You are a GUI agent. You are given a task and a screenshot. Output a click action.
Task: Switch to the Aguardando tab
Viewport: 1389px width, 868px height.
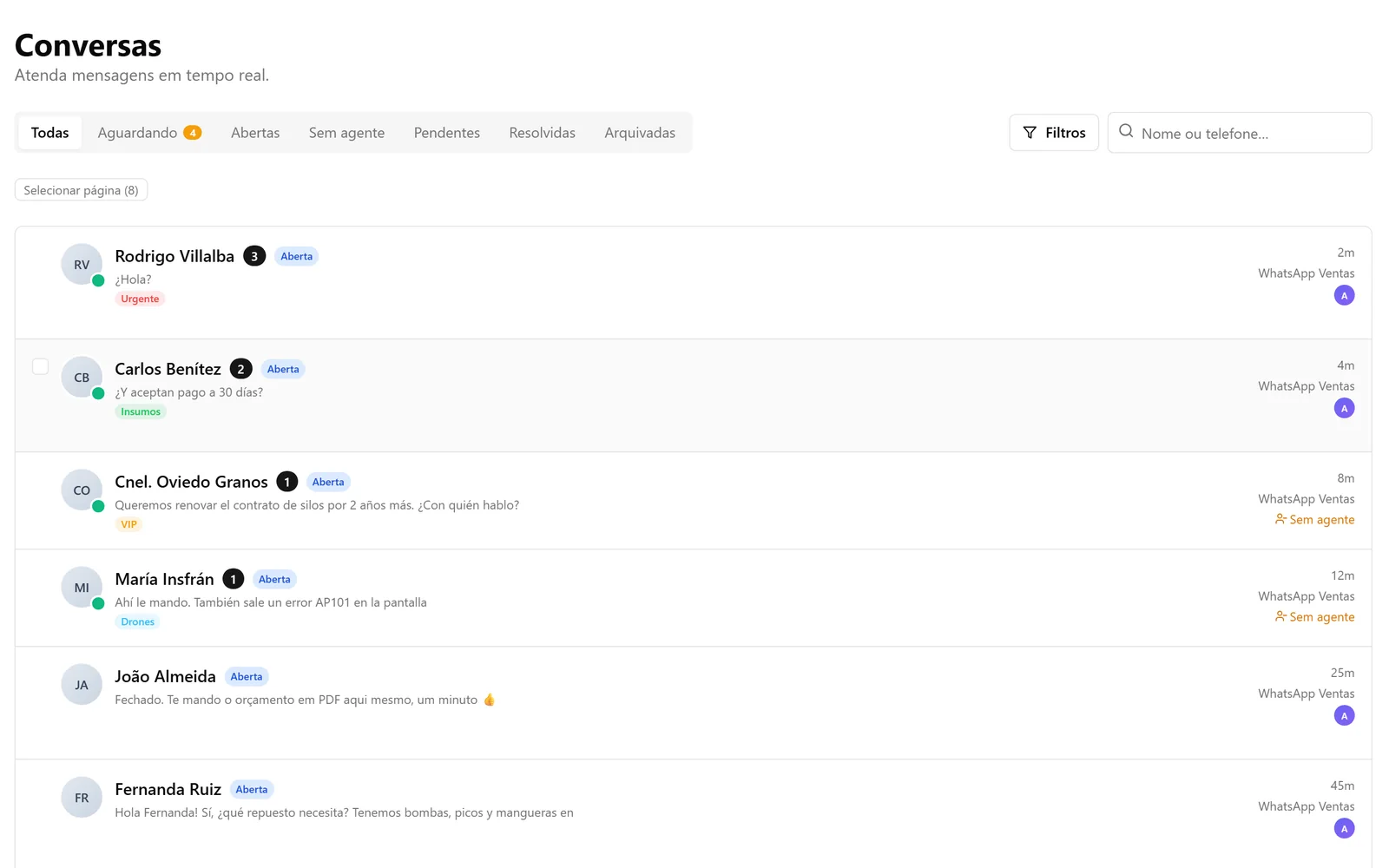[x=149, y=133]
